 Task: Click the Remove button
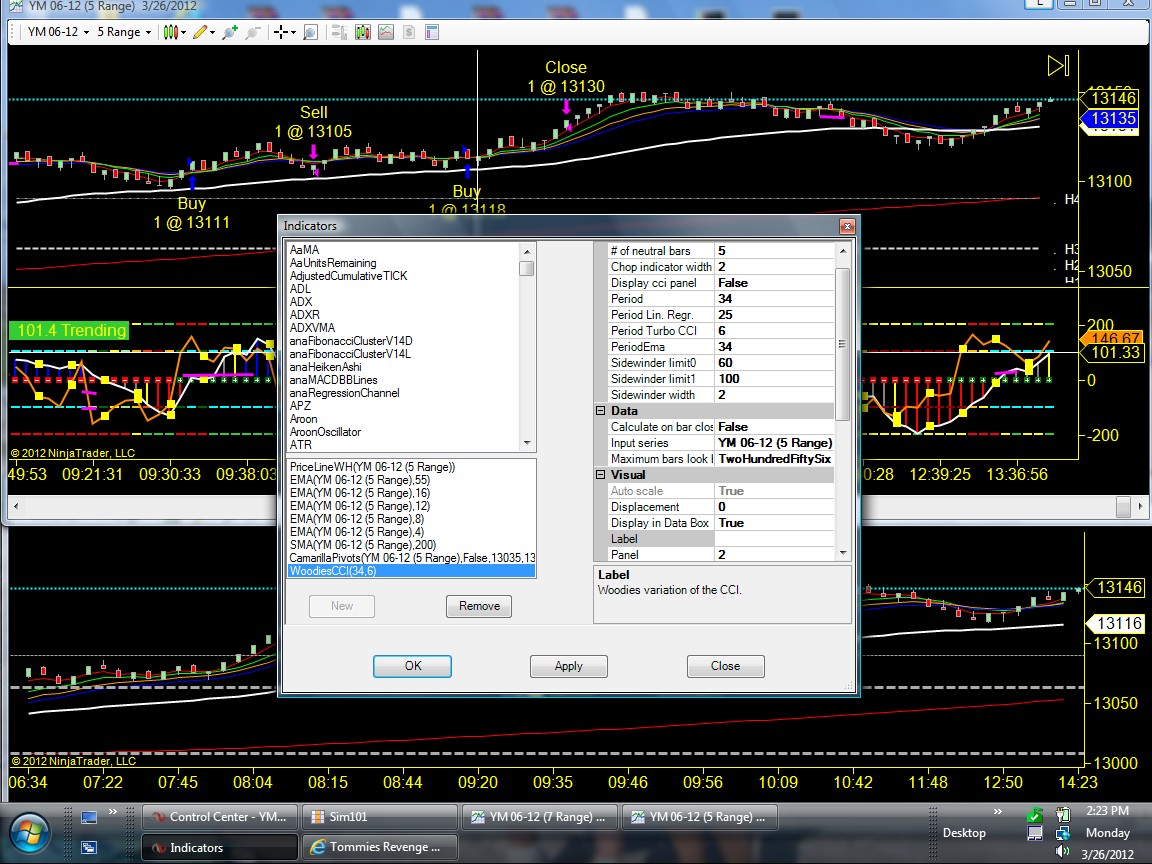pos(479,606)
